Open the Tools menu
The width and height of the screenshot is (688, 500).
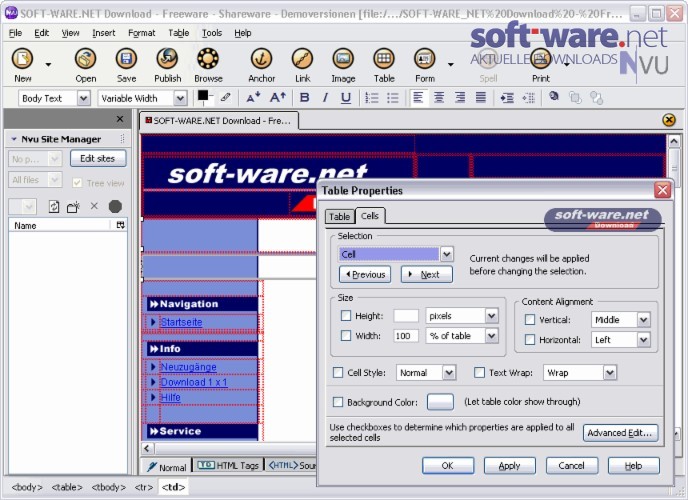[212, 33]
